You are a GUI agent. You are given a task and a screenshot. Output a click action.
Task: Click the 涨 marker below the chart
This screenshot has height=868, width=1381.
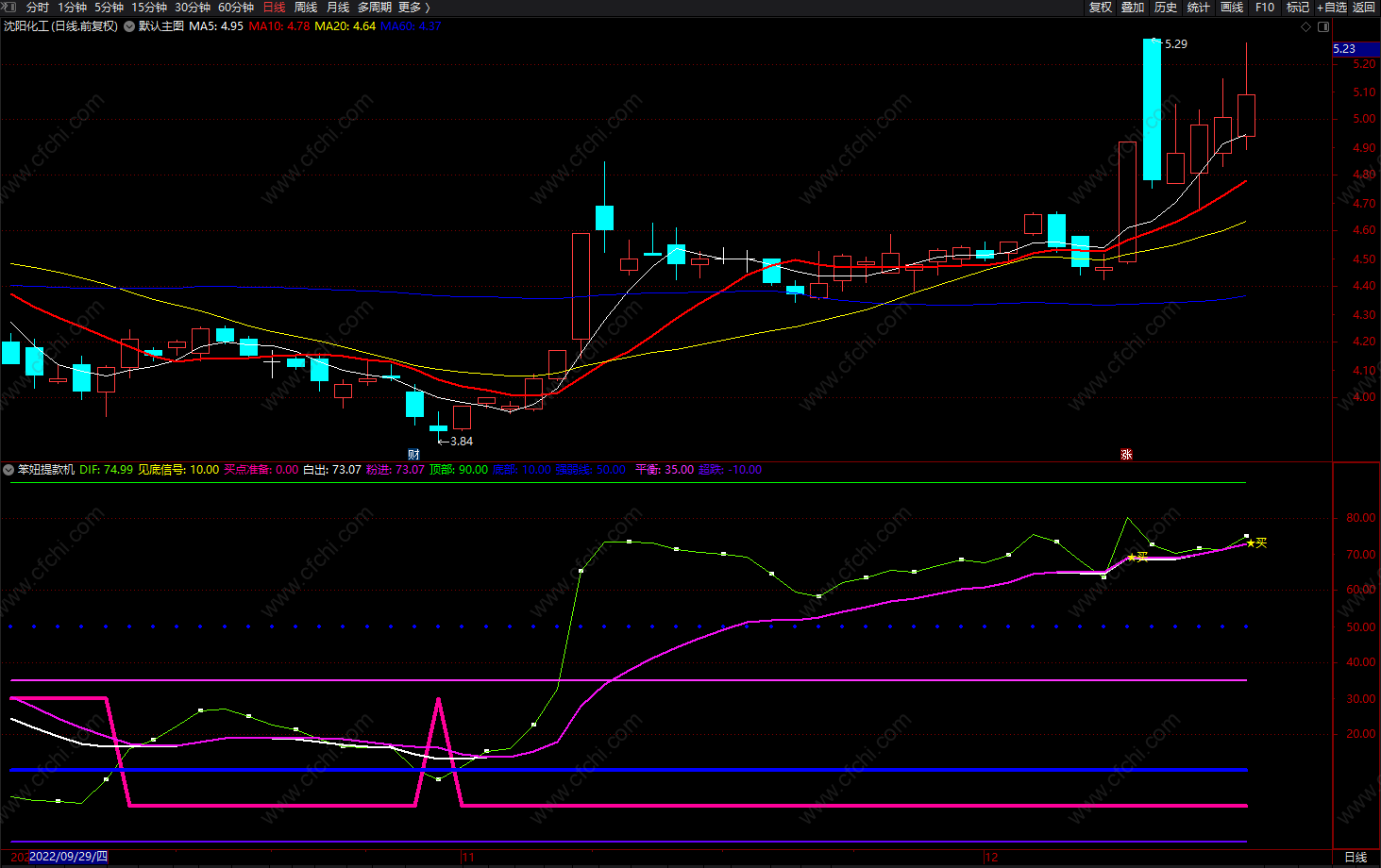pyautogui.click(x=1125, y=455)
